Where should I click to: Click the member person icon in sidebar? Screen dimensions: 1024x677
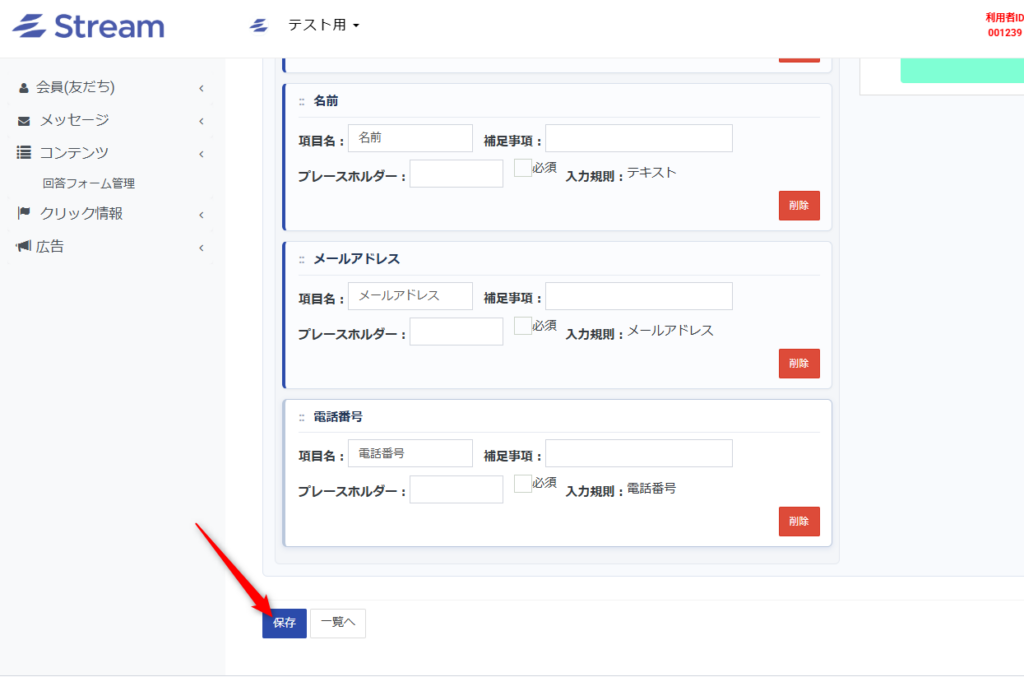coord(24,88)
